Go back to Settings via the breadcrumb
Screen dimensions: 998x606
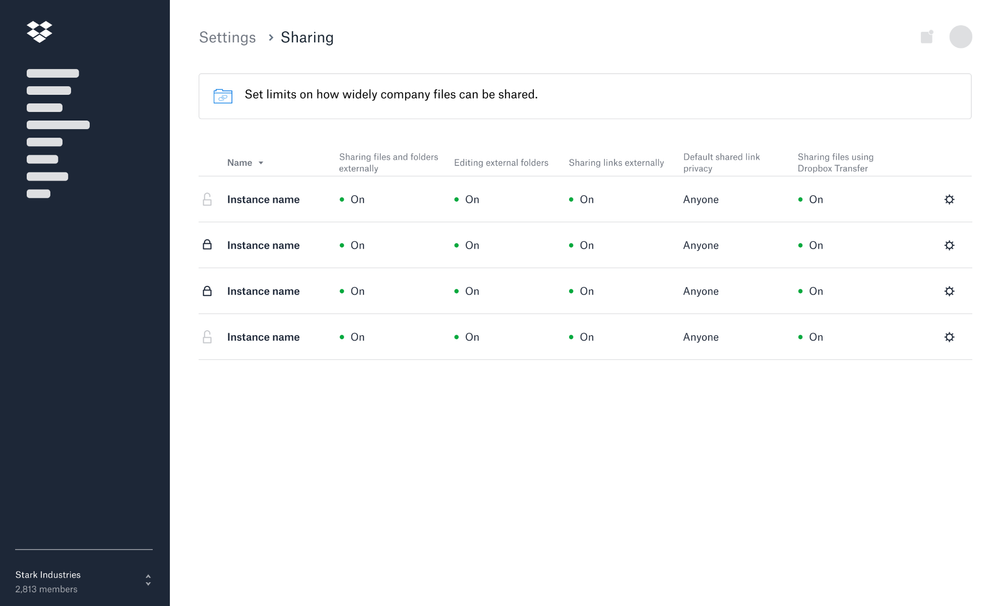(227, 38)
